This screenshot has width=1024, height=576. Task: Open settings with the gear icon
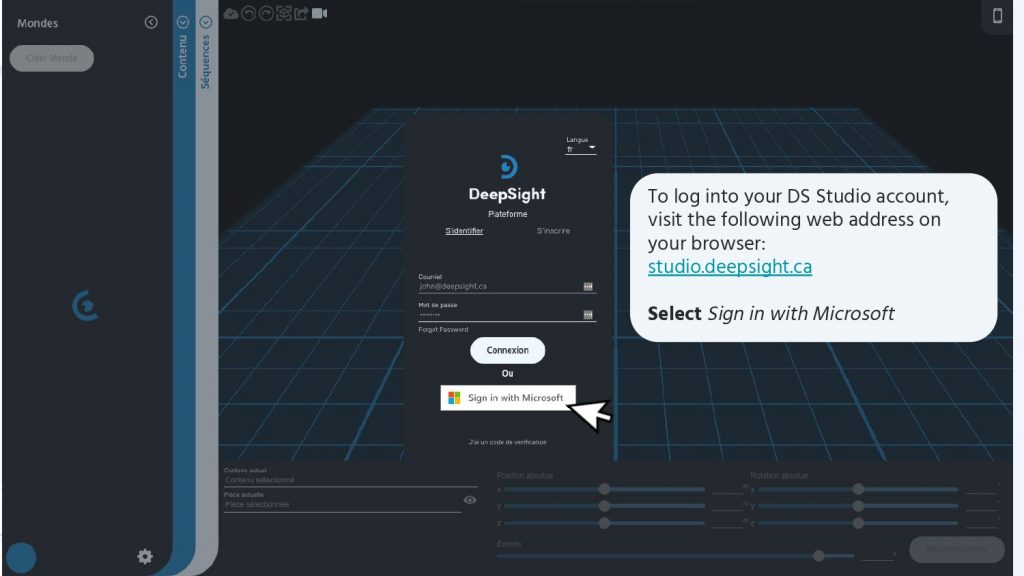(x=145, y=556)
